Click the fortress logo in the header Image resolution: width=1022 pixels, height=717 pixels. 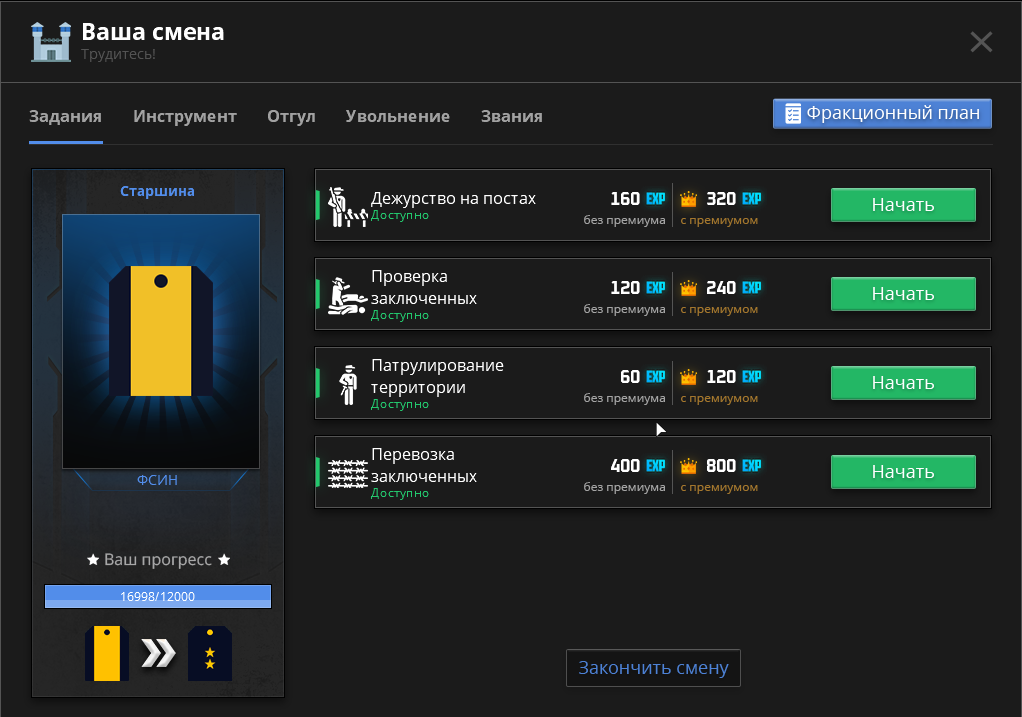point(50,41)
